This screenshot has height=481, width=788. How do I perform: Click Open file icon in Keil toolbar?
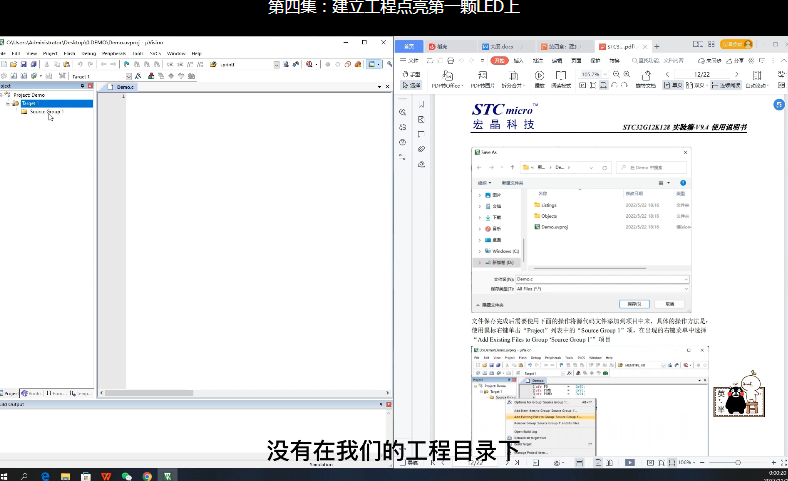click(14, 64)
